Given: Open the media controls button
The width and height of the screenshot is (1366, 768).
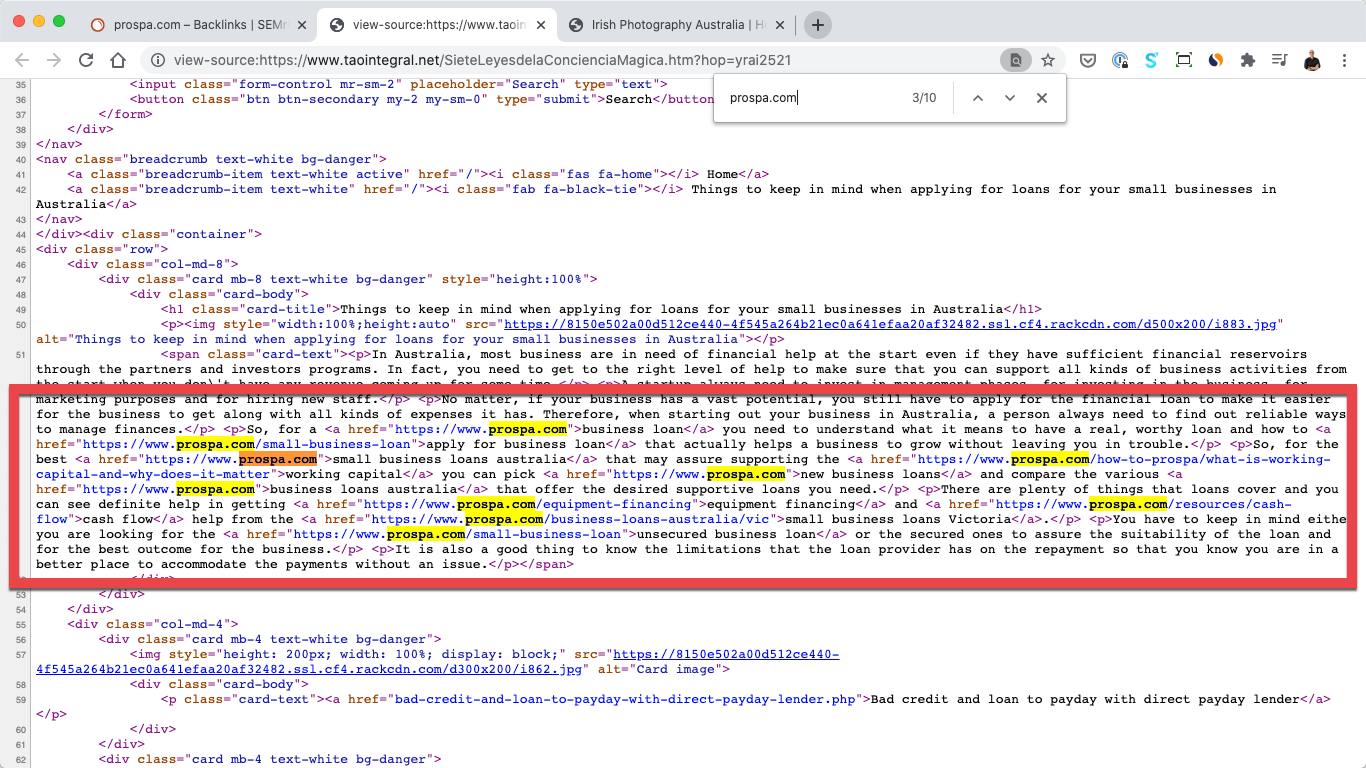Looking at the screenshot, I should pyautogui.click(x=1279, y=60).
